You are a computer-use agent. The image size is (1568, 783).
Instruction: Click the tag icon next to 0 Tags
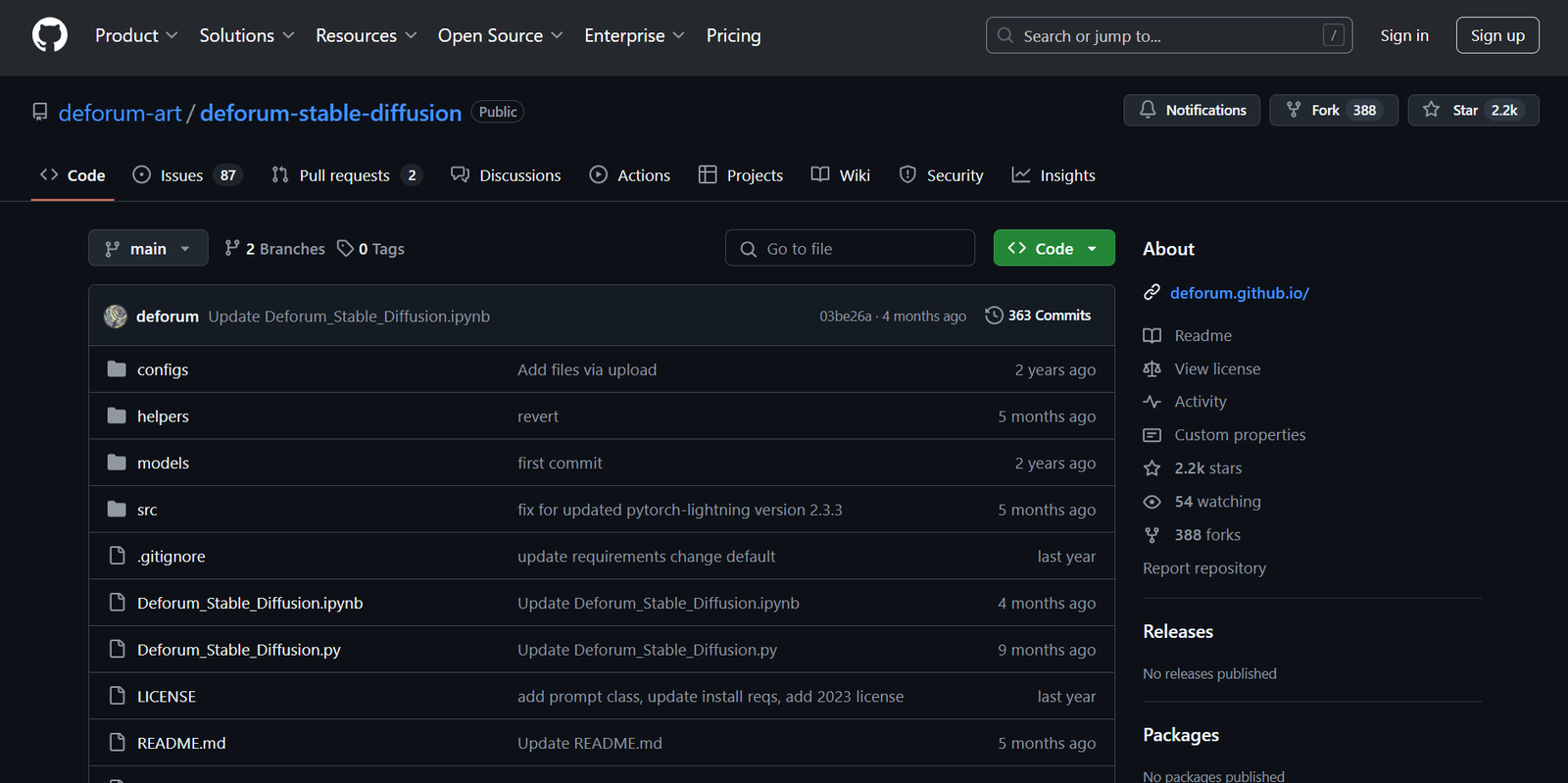345,249
